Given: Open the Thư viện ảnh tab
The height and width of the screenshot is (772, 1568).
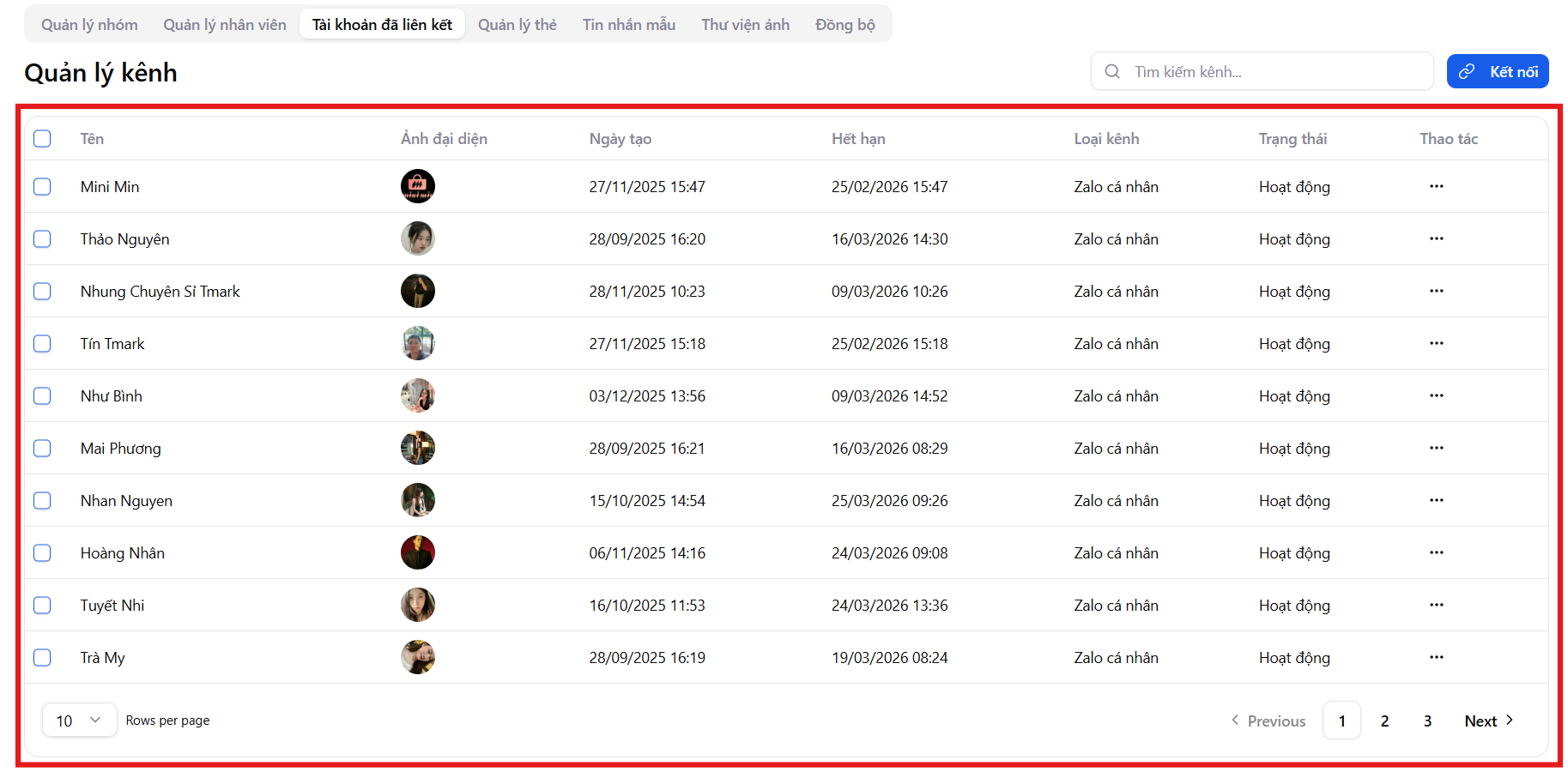Looking at the screenshot, I should [745, 25].
